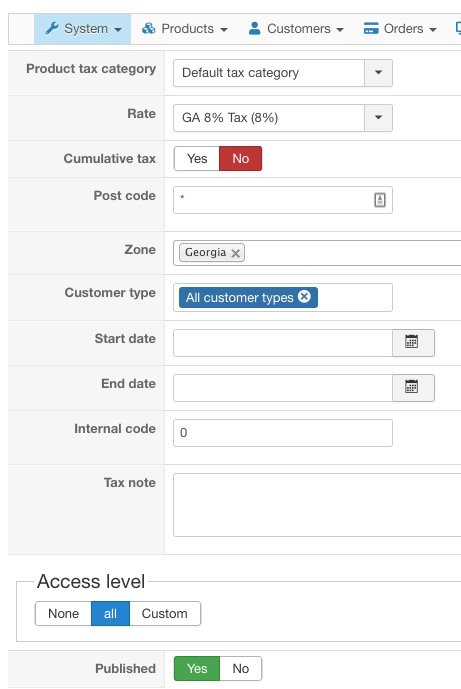Image resolution: width=461 pixels, height=689 pixels.
Task: Open the End date calendar picker
Action: point(413,388)
